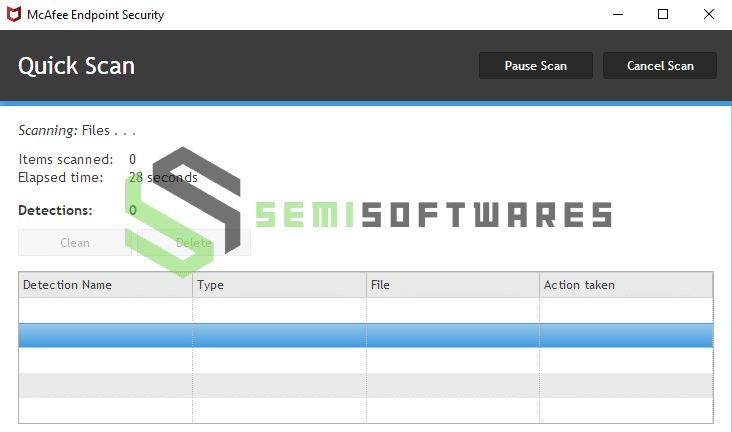Click the McAfee shield logo icon
The width and height of the screenshot is (732, 432).
click(14, 14)
